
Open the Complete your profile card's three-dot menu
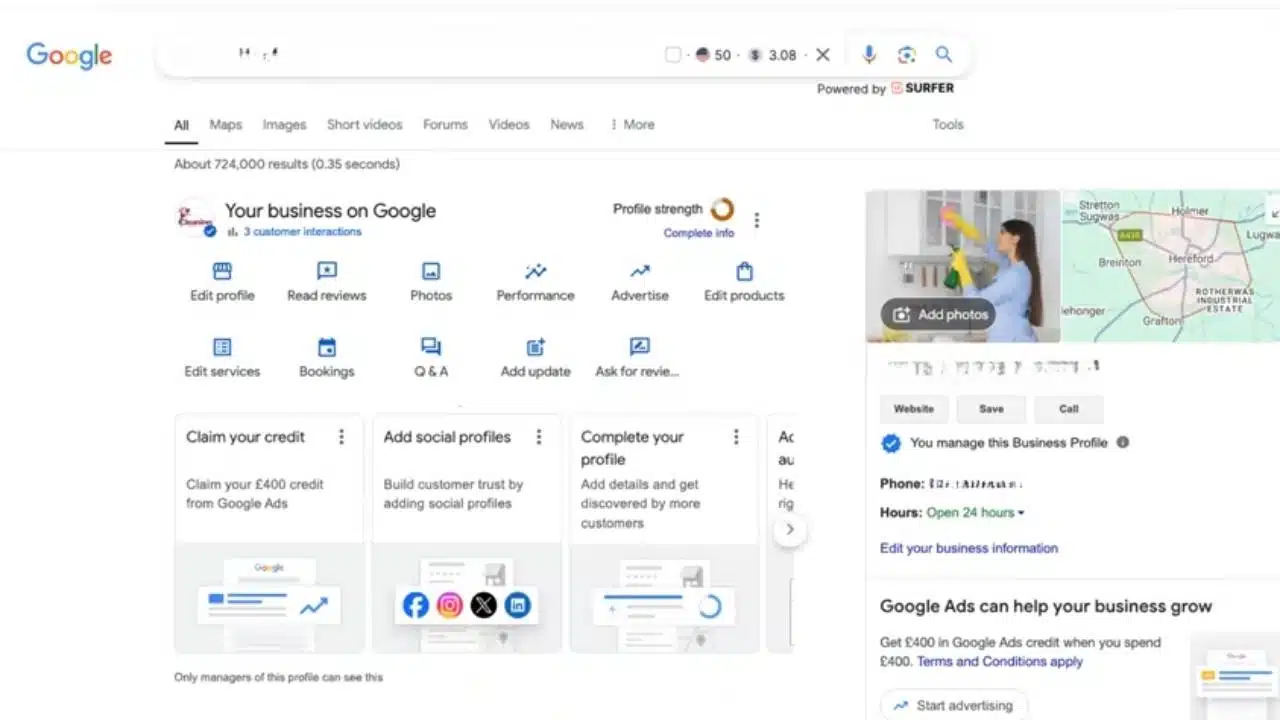tap(736, 437)
